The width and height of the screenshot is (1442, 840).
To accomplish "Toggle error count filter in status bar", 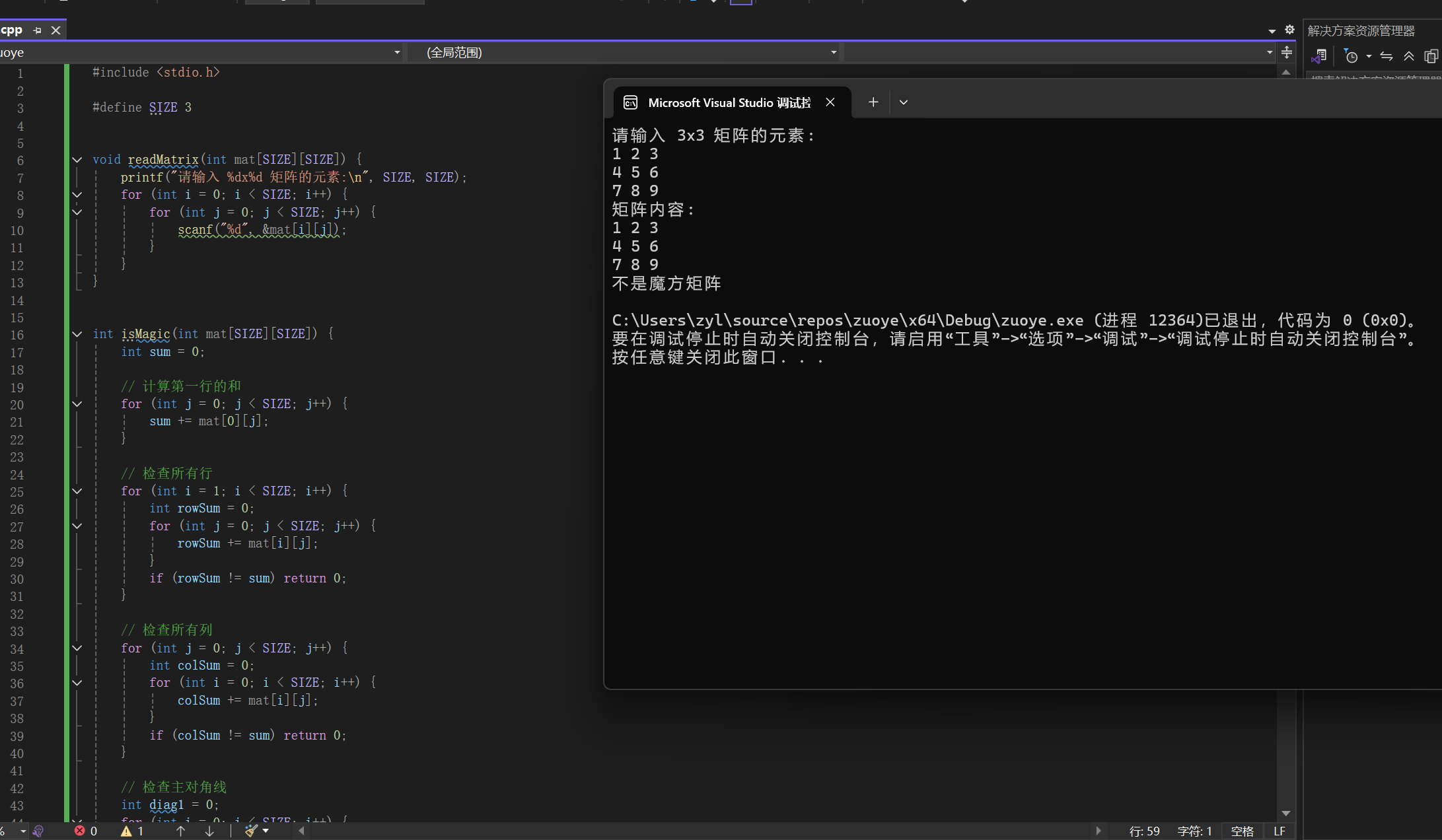I will (x=86, y=831).
